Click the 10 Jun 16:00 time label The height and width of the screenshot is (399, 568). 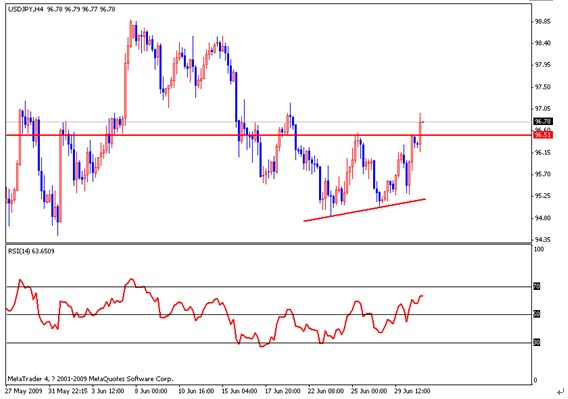click(x=196, y=391)
